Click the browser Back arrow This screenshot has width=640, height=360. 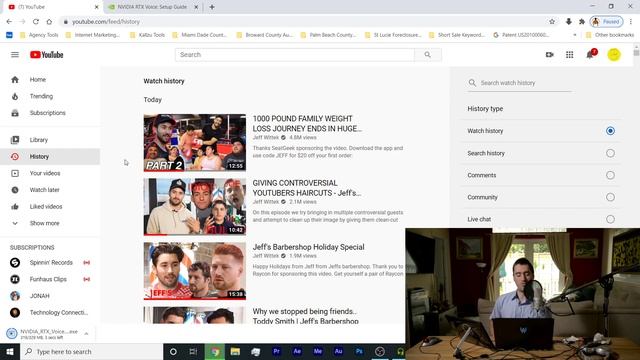coord(9,22)
